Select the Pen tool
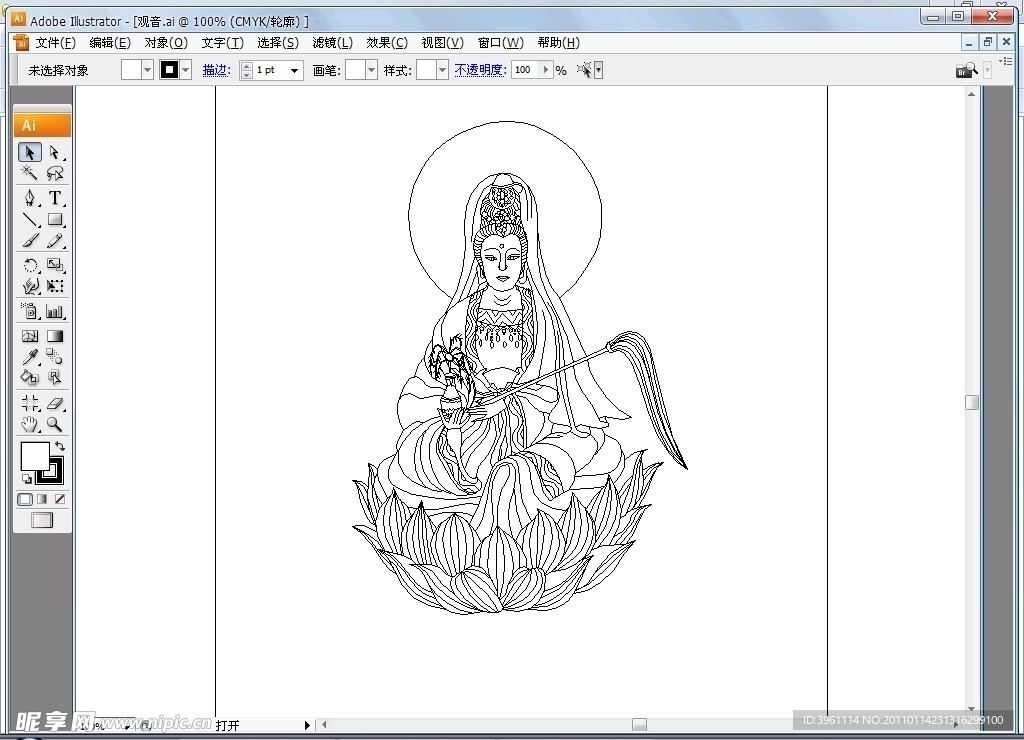 click(x=29, y=198)
